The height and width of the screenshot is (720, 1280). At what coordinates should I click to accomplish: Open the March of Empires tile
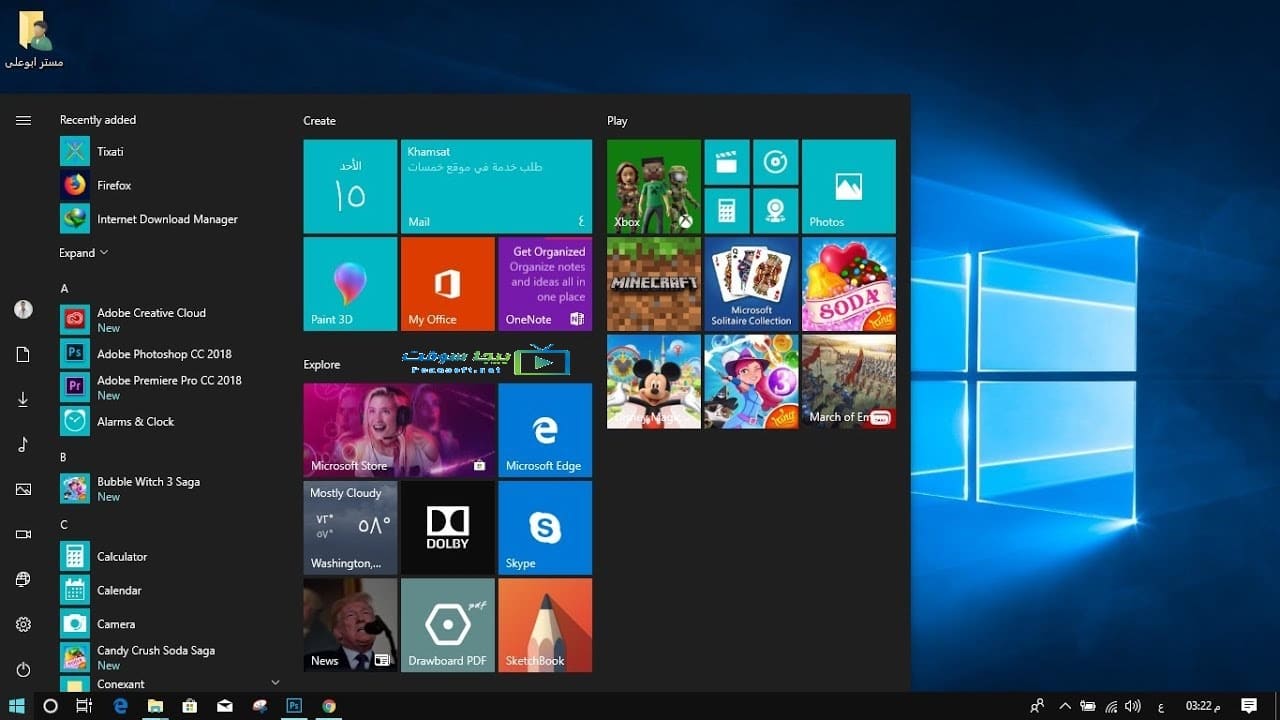pyautogui.click(x=848, y=381)
